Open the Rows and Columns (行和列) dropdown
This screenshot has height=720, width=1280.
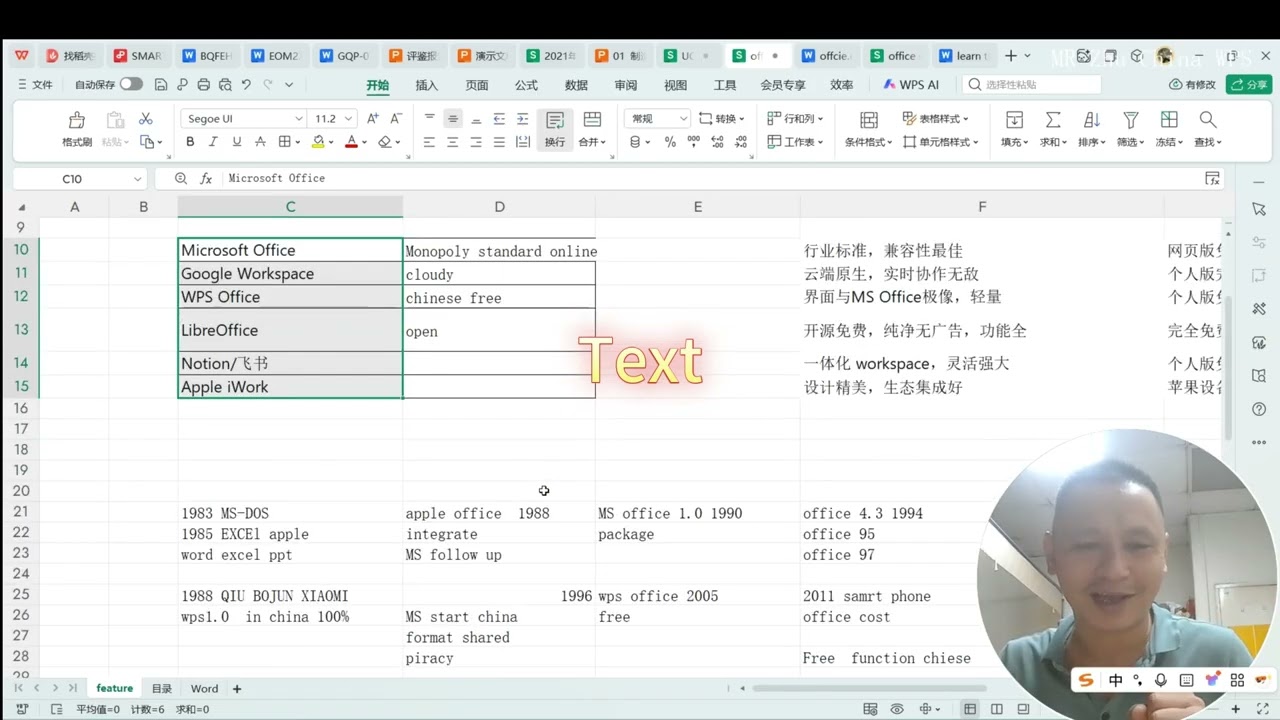click(x=796, y=118)
